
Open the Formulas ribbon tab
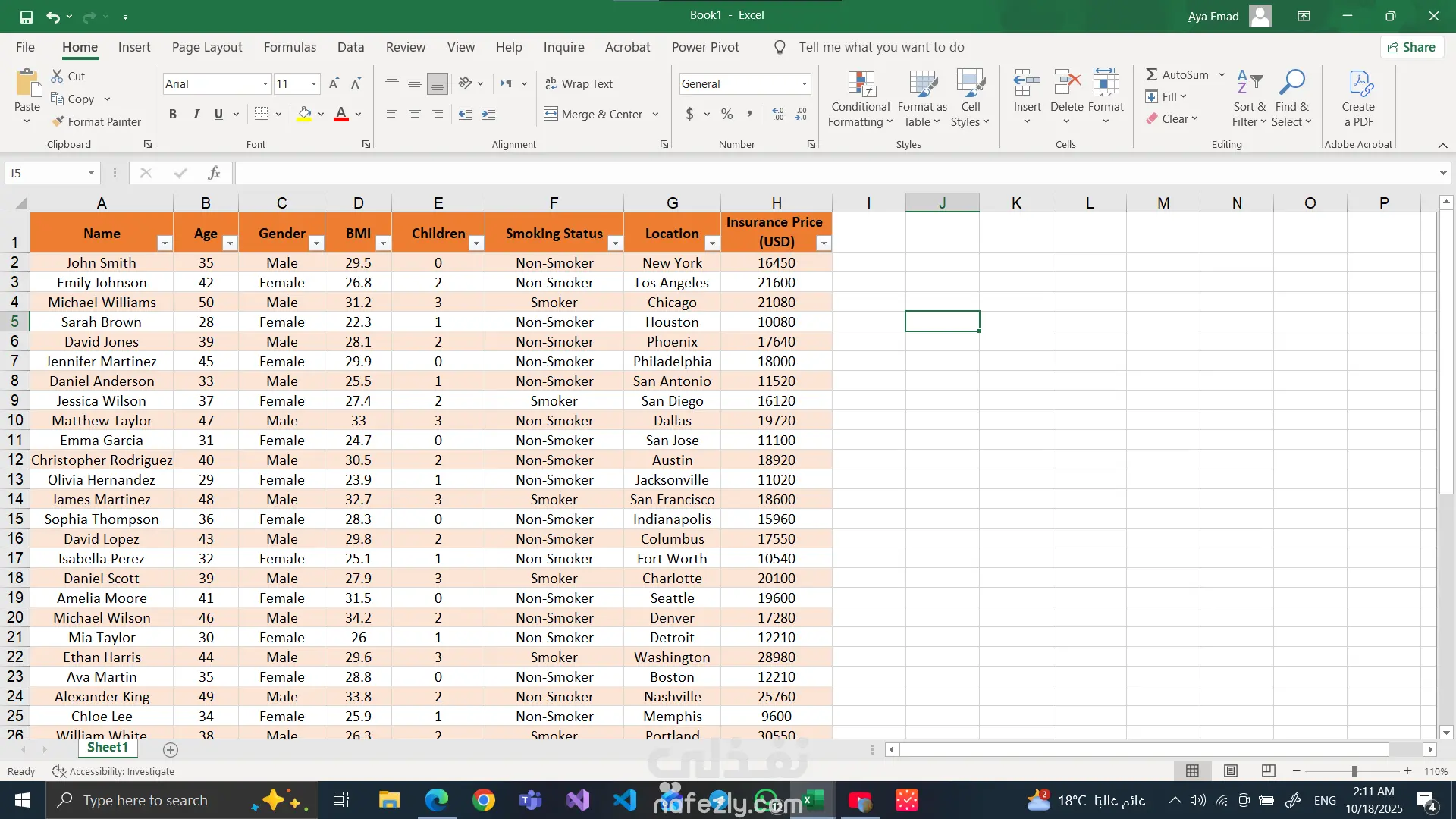tap(290, 47)
